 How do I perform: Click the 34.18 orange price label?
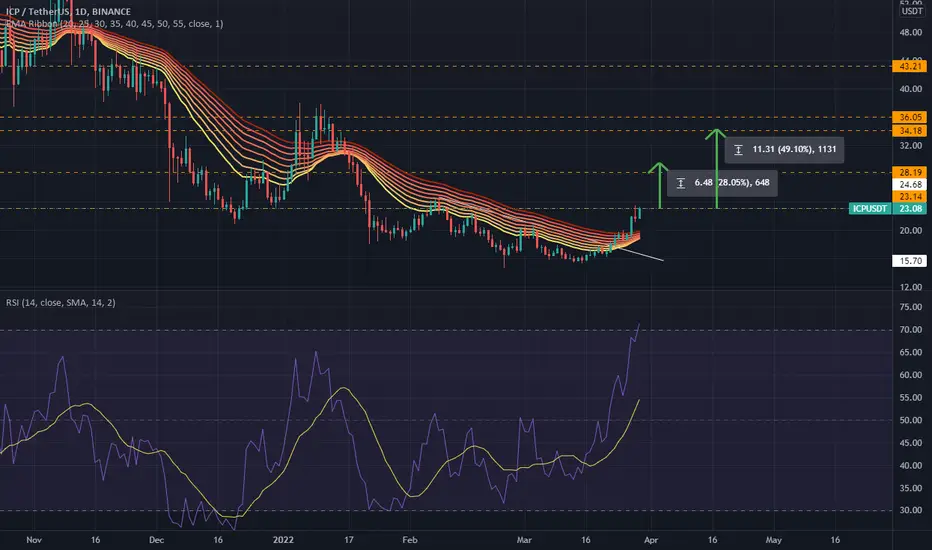tap(909, 131)
